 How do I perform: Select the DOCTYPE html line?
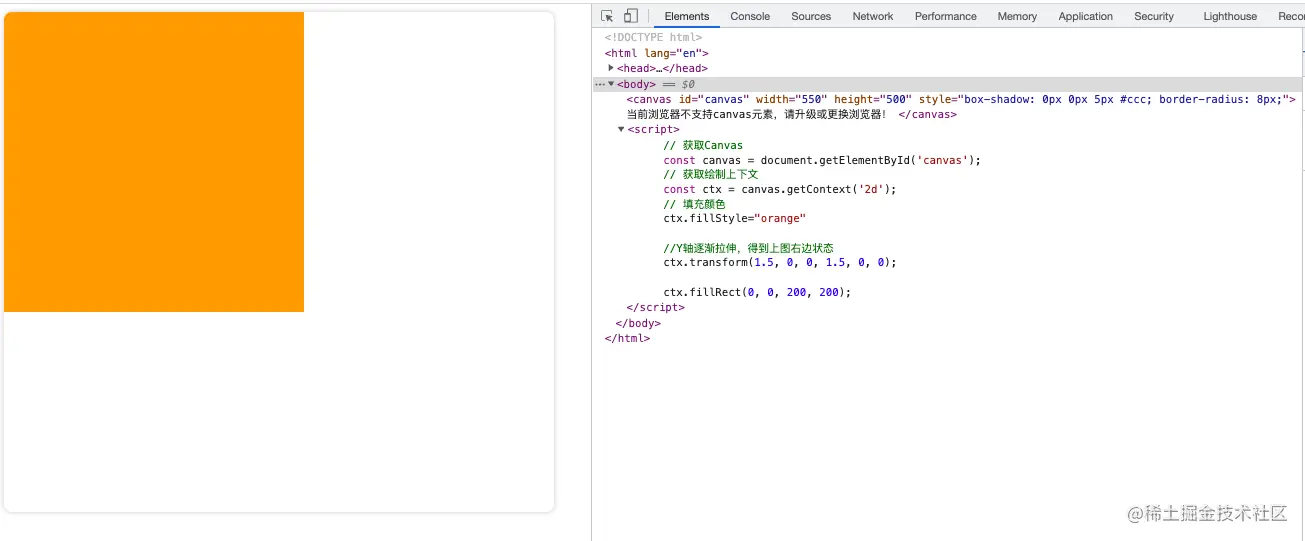click(653, 38)
